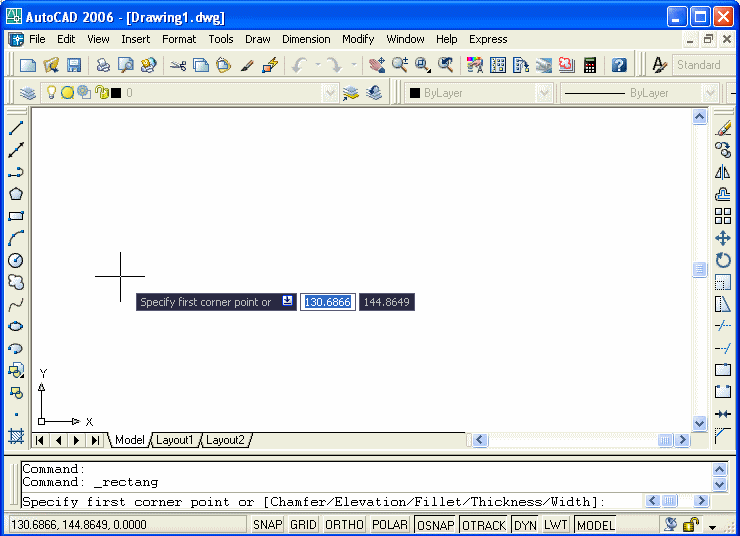Click the vertical scrollbar thumb
Viewport: 740px width, 536px height.
point(699,269)
